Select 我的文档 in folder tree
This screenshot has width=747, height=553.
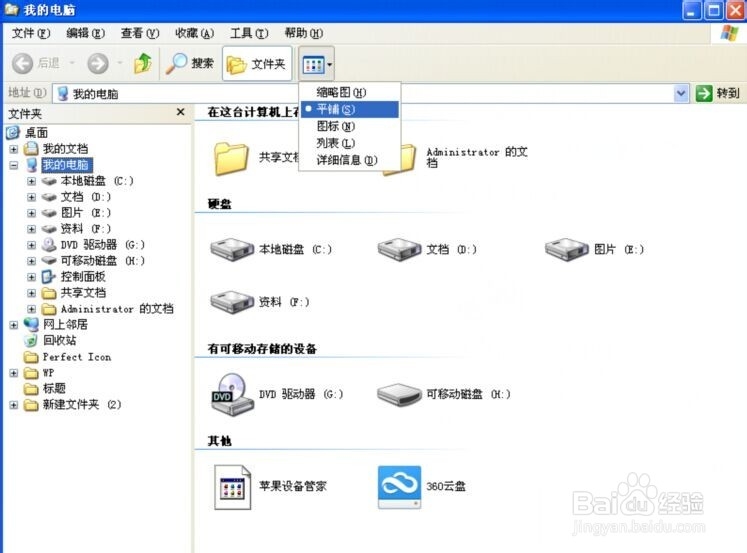[65, 149]
